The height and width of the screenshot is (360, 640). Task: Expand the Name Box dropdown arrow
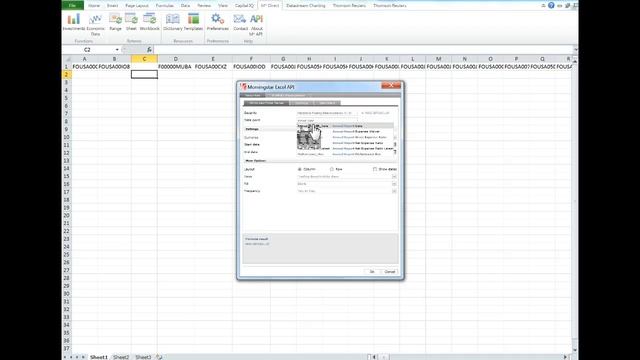(117, 50)
